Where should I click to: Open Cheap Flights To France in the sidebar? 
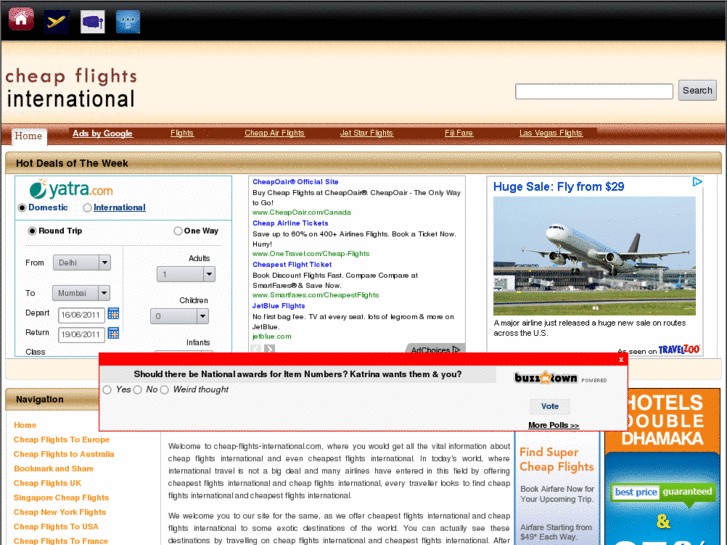61,541
